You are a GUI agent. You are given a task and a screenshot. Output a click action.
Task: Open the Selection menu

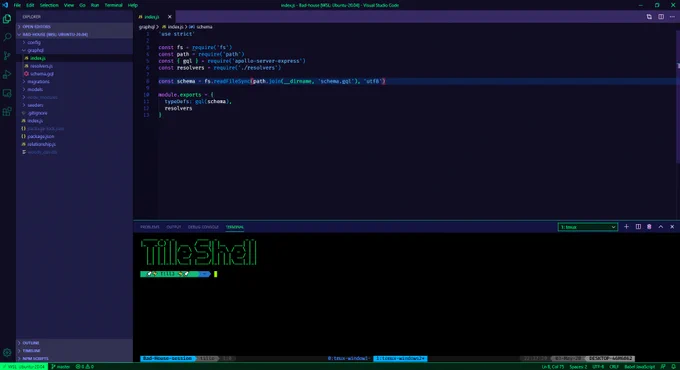[x=49, y=5]
